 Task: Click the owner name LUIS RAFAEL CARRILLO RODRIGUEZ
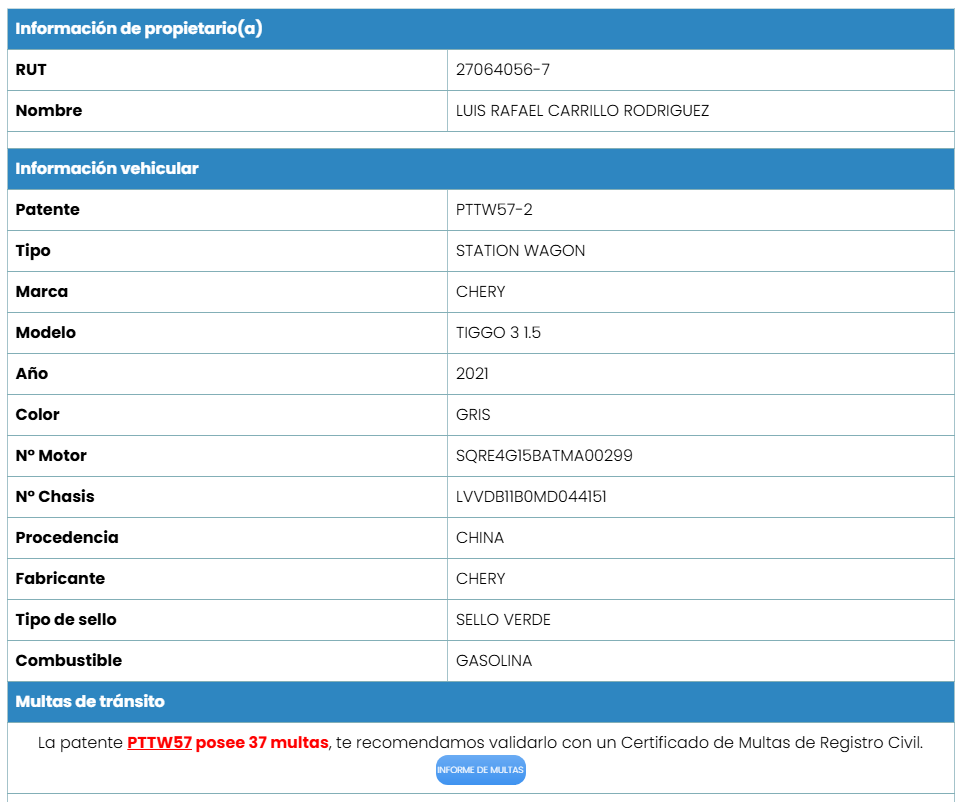click(582, 110)
